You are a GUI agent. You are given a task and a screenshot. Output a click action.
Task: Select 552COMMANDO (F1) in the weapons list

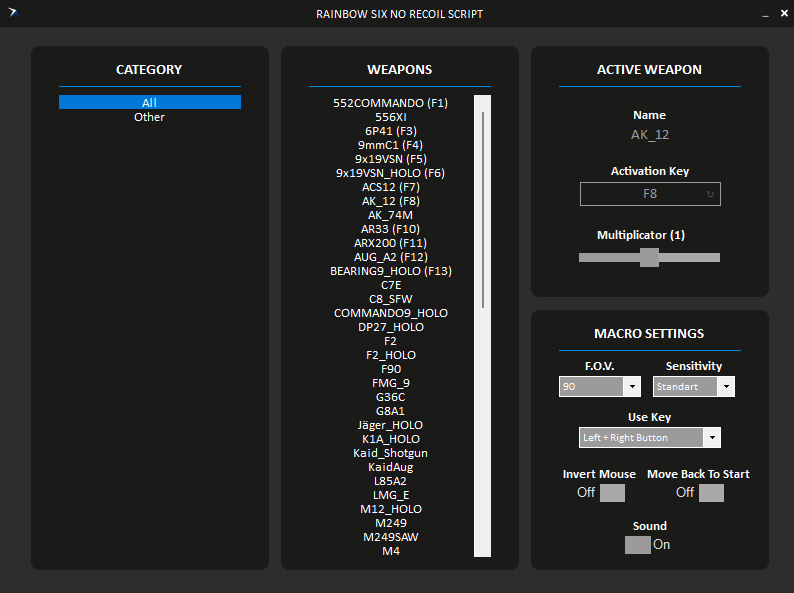pyautogui.click(x=390, y=103)
